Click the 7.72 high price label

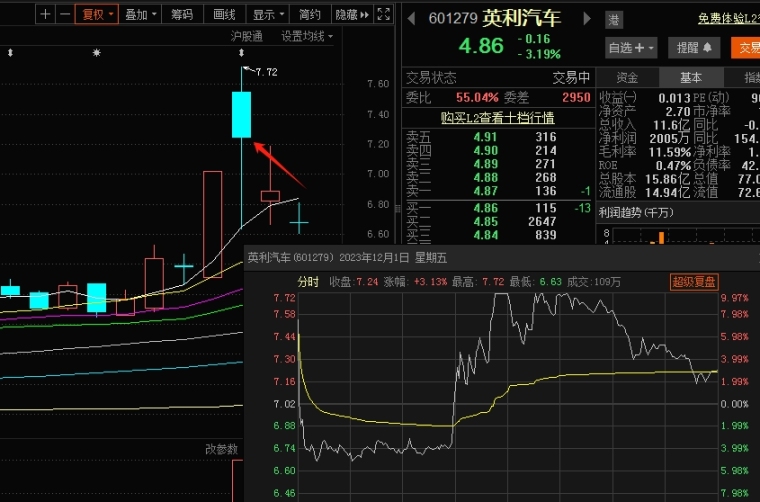point(266,72)
